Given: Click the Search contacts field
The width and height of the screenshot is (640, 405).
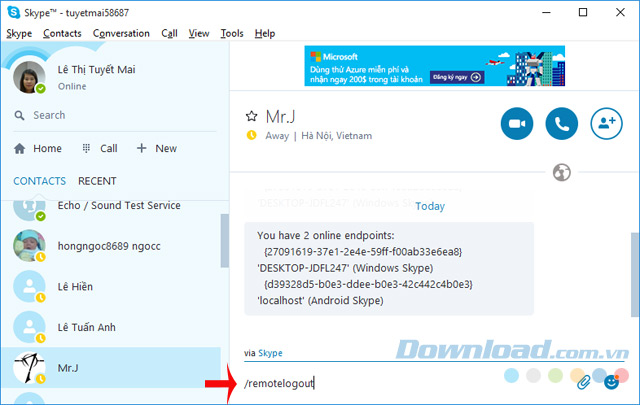Looking at the screenshot, I should [x=114, y=116].
